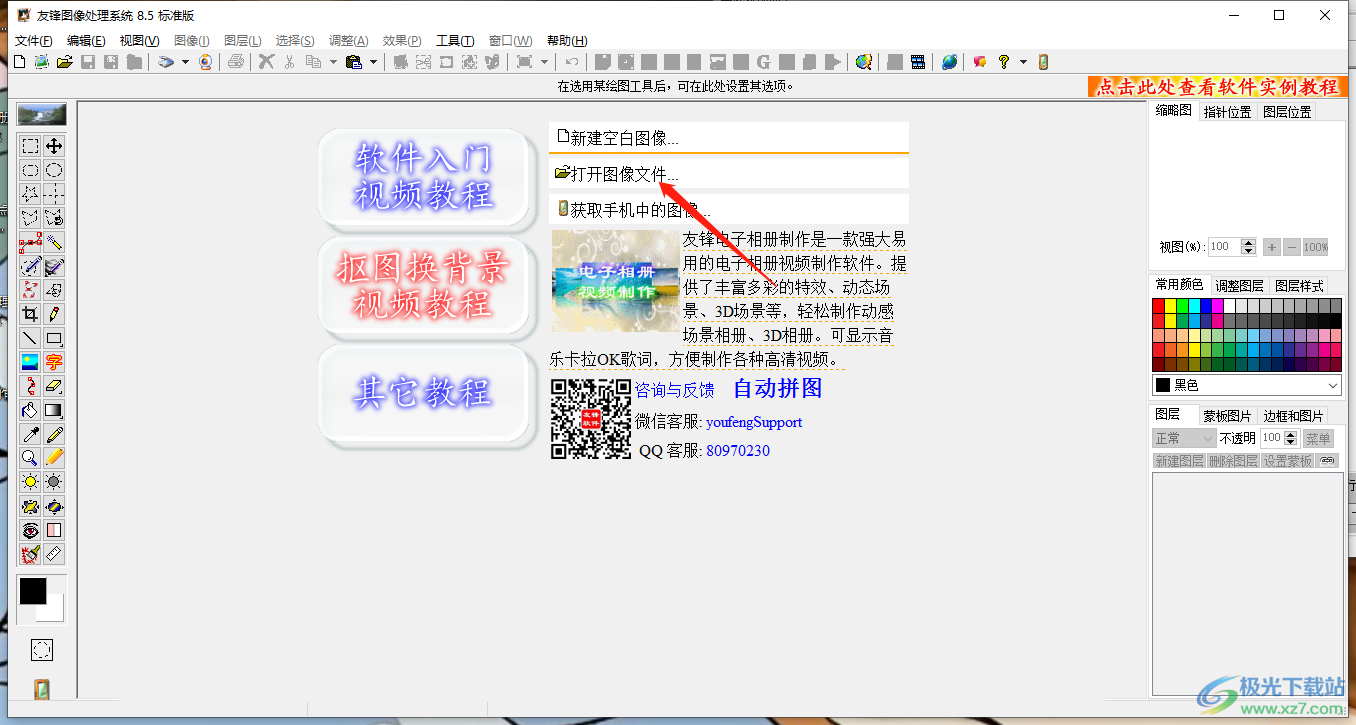Image resolution: width=1356 pixels, height=725 pixels.
Task: Select the Crop tool
Action: 31,314
